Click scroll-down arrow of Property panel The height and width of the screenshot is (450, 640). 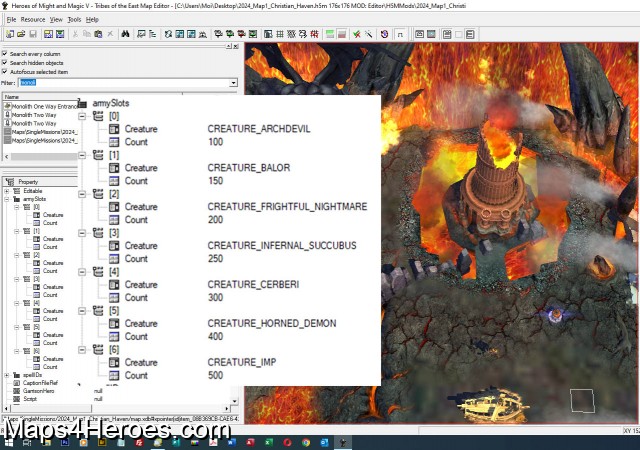click(x=234, y=401)
